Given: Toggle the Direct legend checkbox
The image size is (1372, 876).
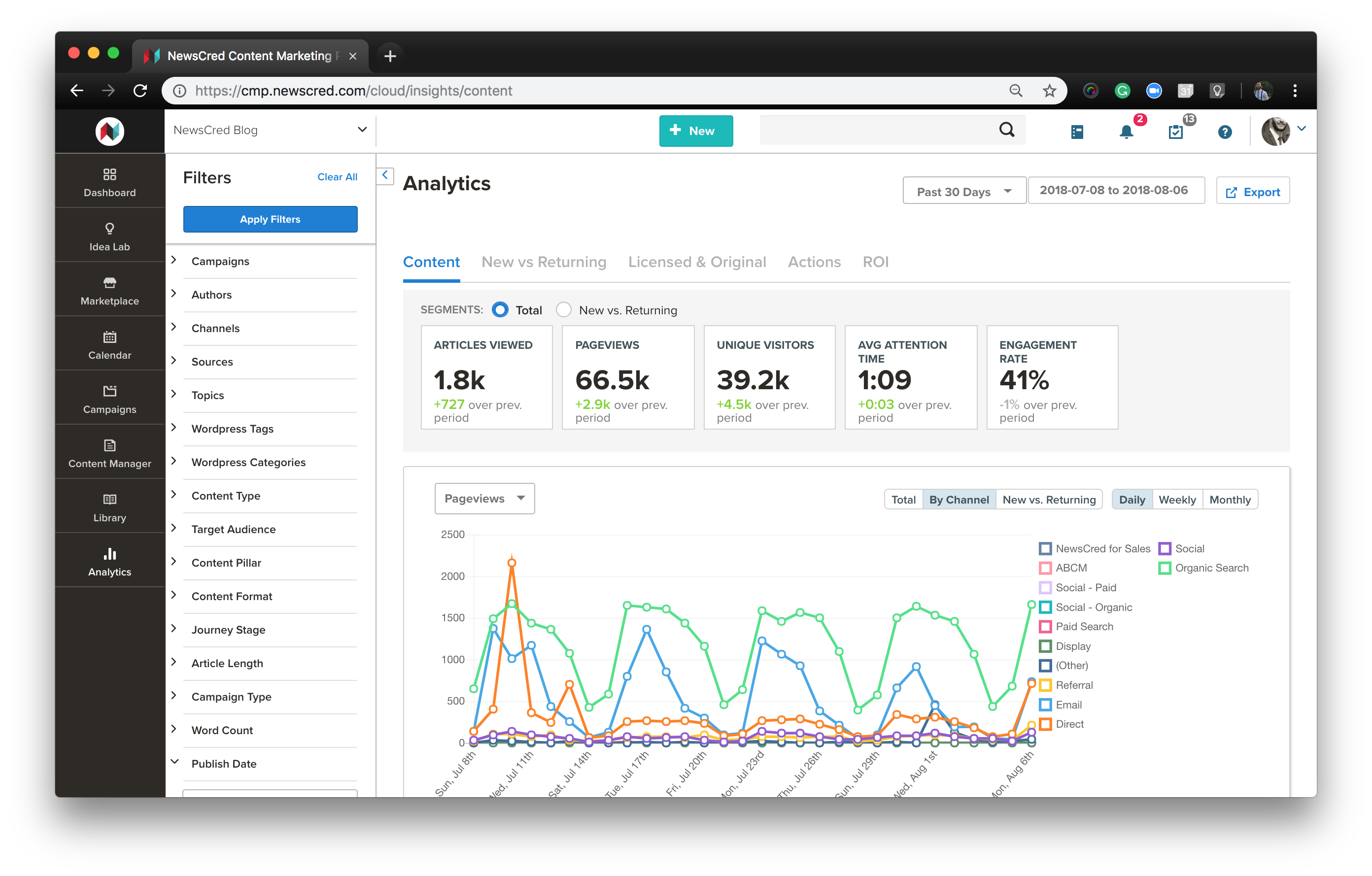Looking at the screenshot, I should point(1045,724).
